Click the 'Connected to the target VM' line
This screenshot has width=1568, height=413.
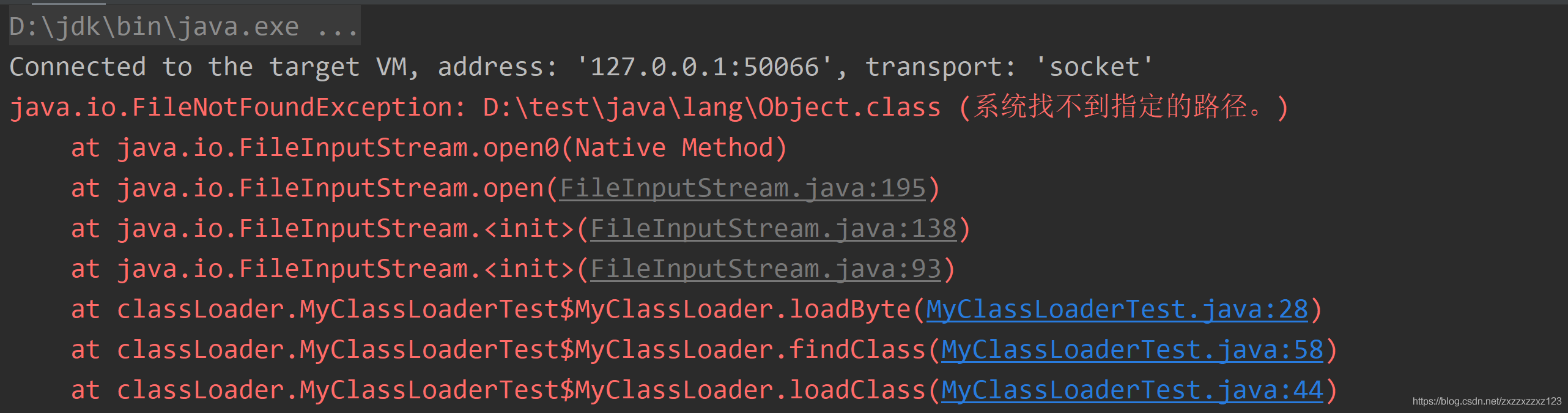point(214,67)
